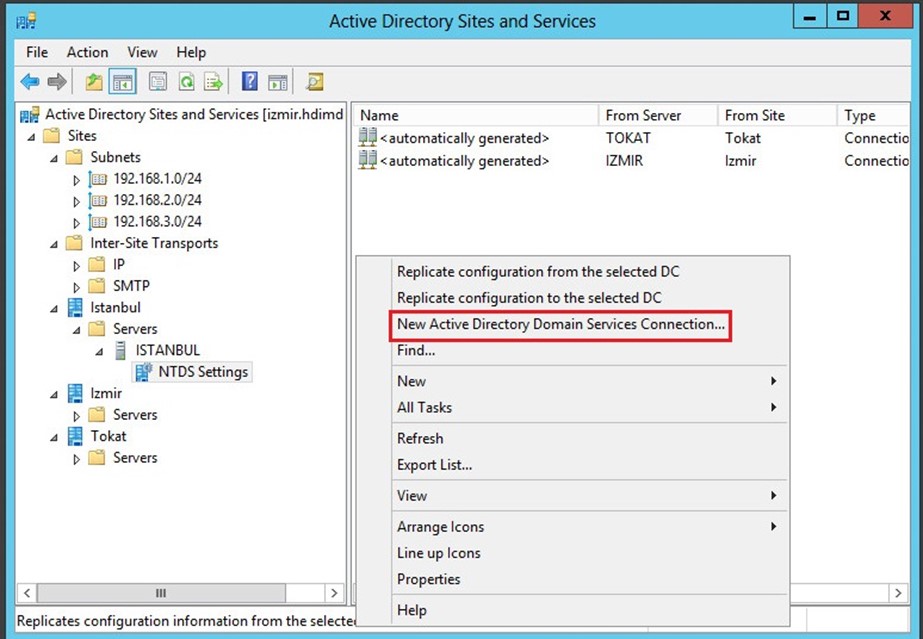
Task: Collapse the Sites tree node
Action: [x=31, y=137]
